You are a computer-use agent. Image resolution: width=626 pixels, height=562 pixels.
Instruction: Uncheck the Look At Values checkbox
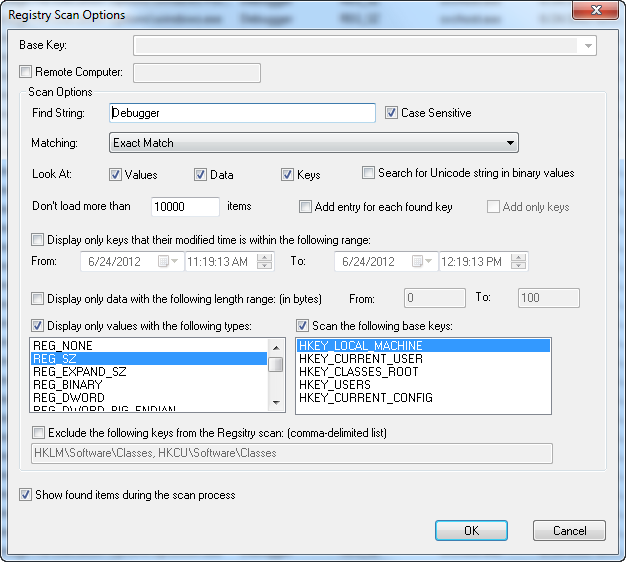[115, 174]
